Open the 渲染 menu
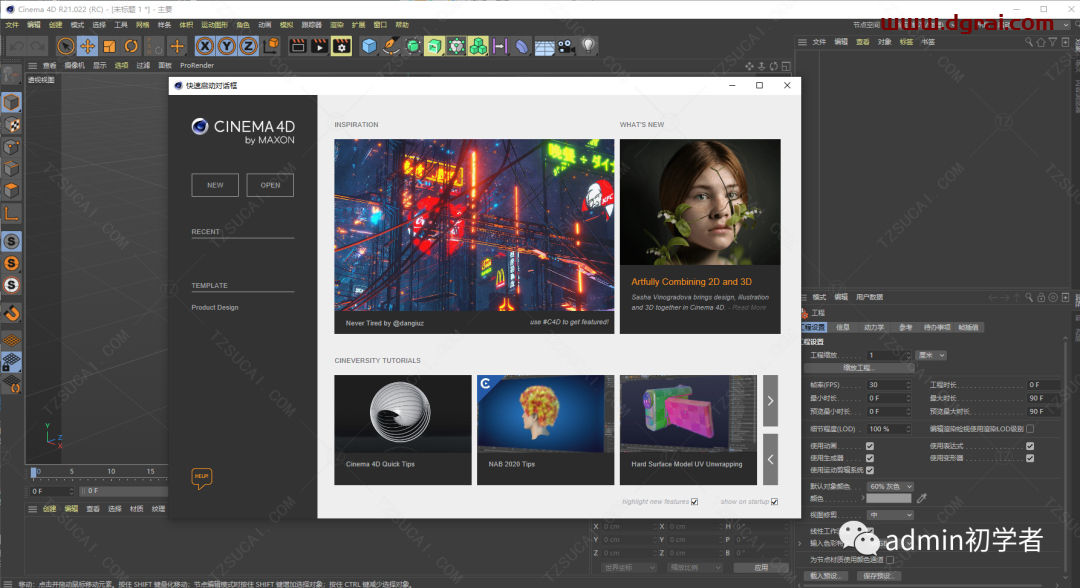The width and height of the screenshot is (1080, 588). pyautogui.click(x=336, y=25)
